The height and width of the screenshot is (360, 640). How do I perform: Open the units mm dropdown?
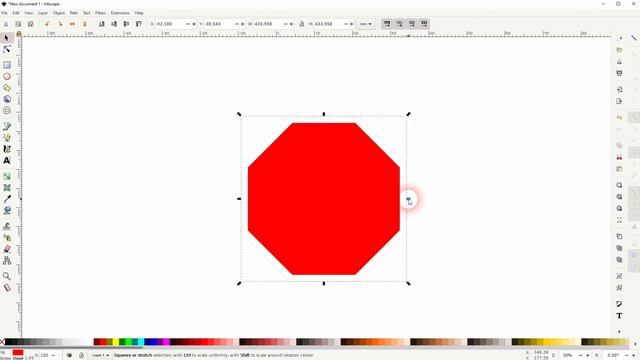coord(365,24)
